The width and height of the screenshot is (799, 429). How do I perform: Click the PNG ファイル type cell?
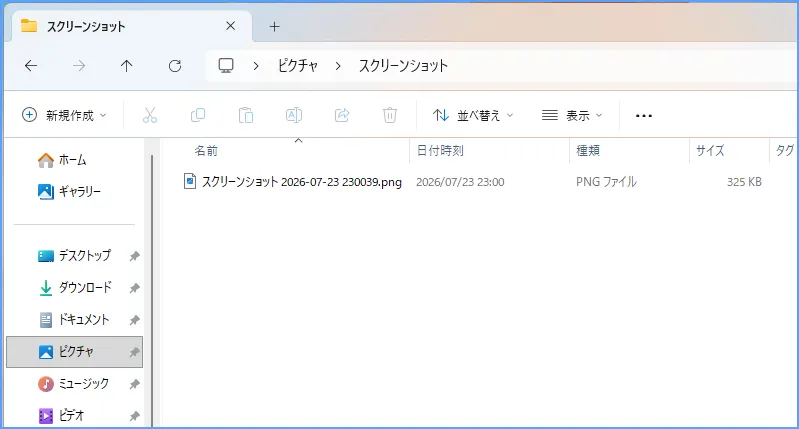point(606,182)
